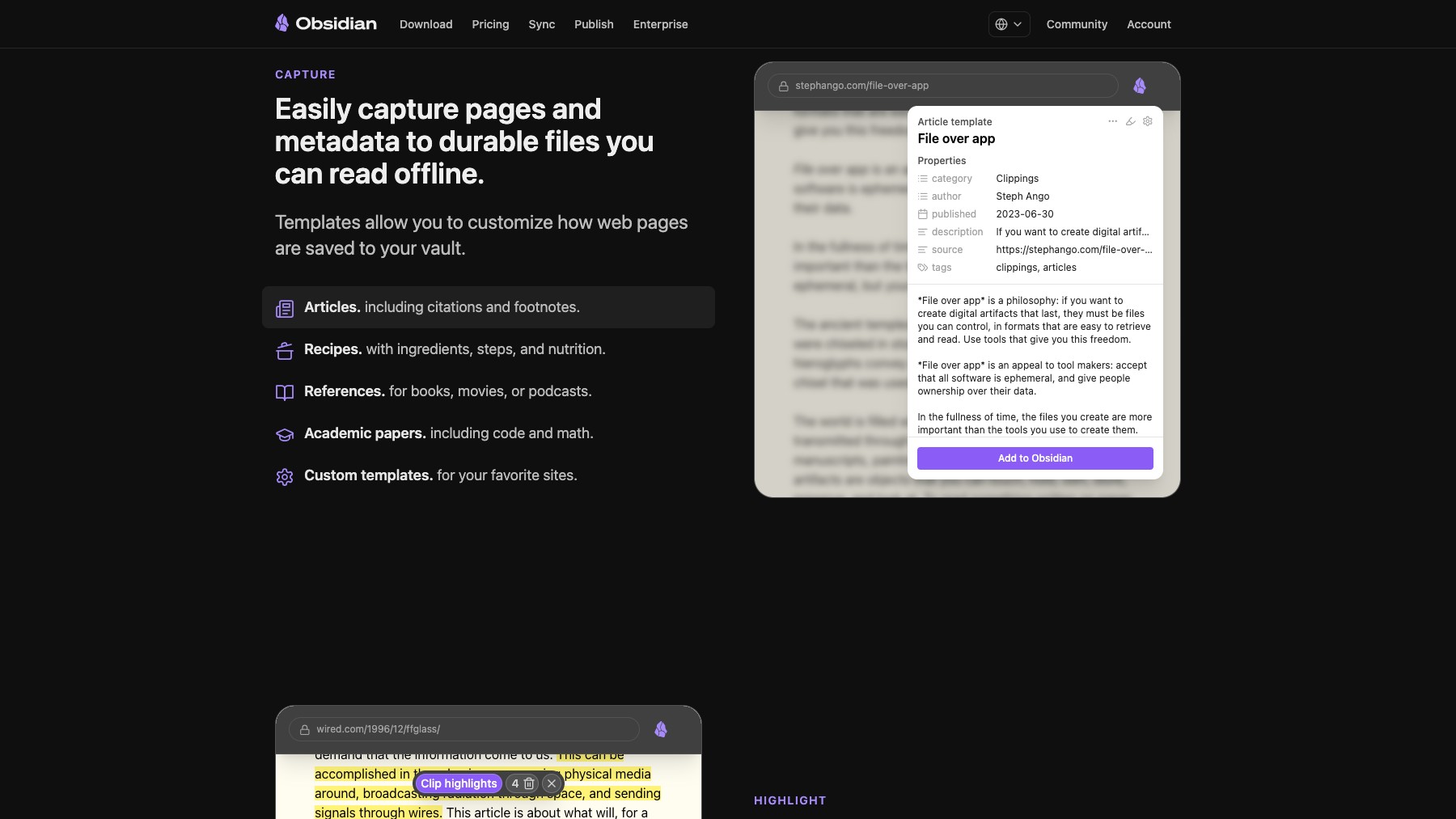The image size is (1456, 819).
Task: Click the published date 2023-06-30
Action: (x=1025, y=214)
